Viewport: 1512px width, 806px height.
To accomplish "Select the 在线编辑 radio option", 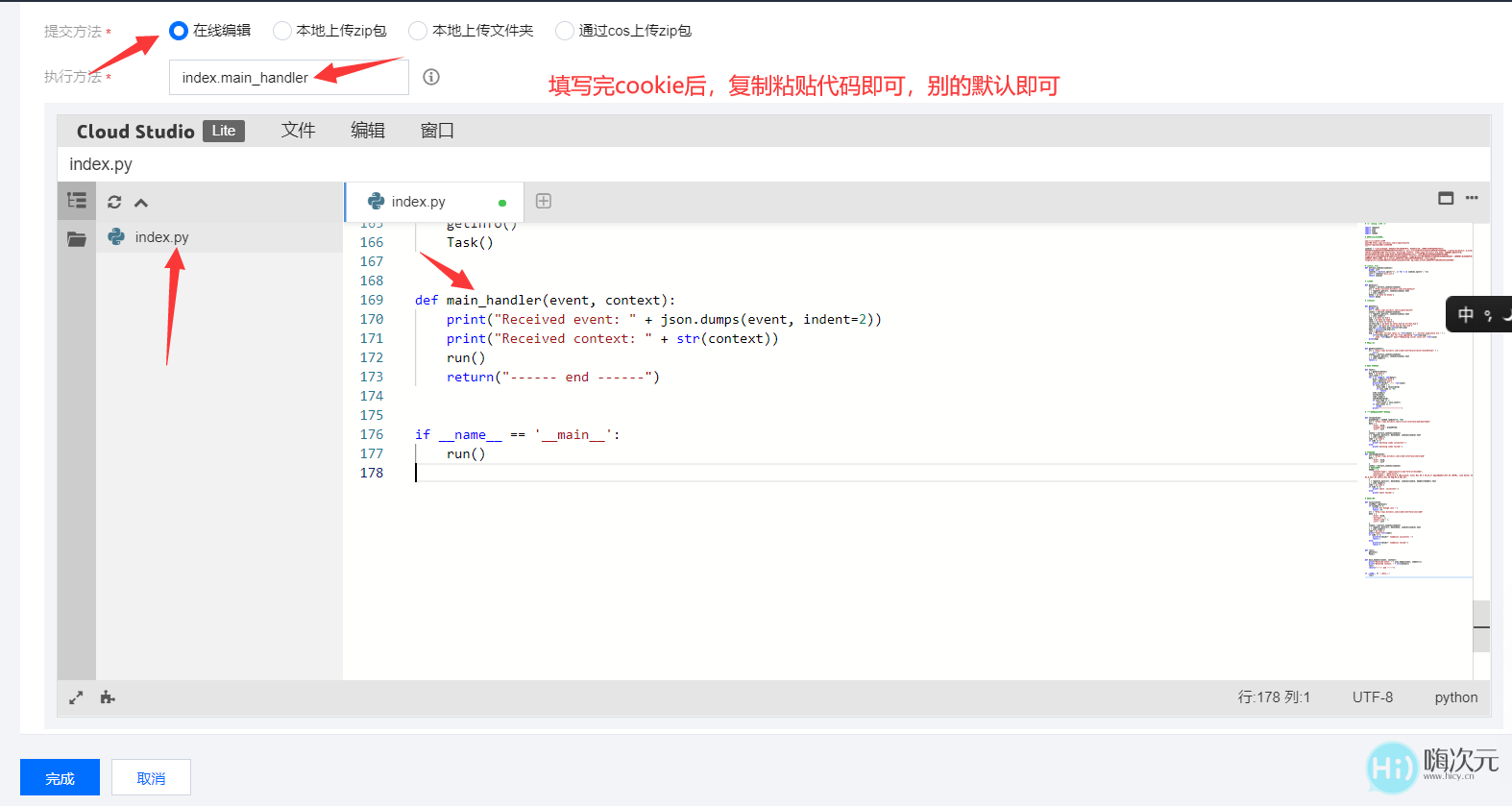I will pos(179,31).
